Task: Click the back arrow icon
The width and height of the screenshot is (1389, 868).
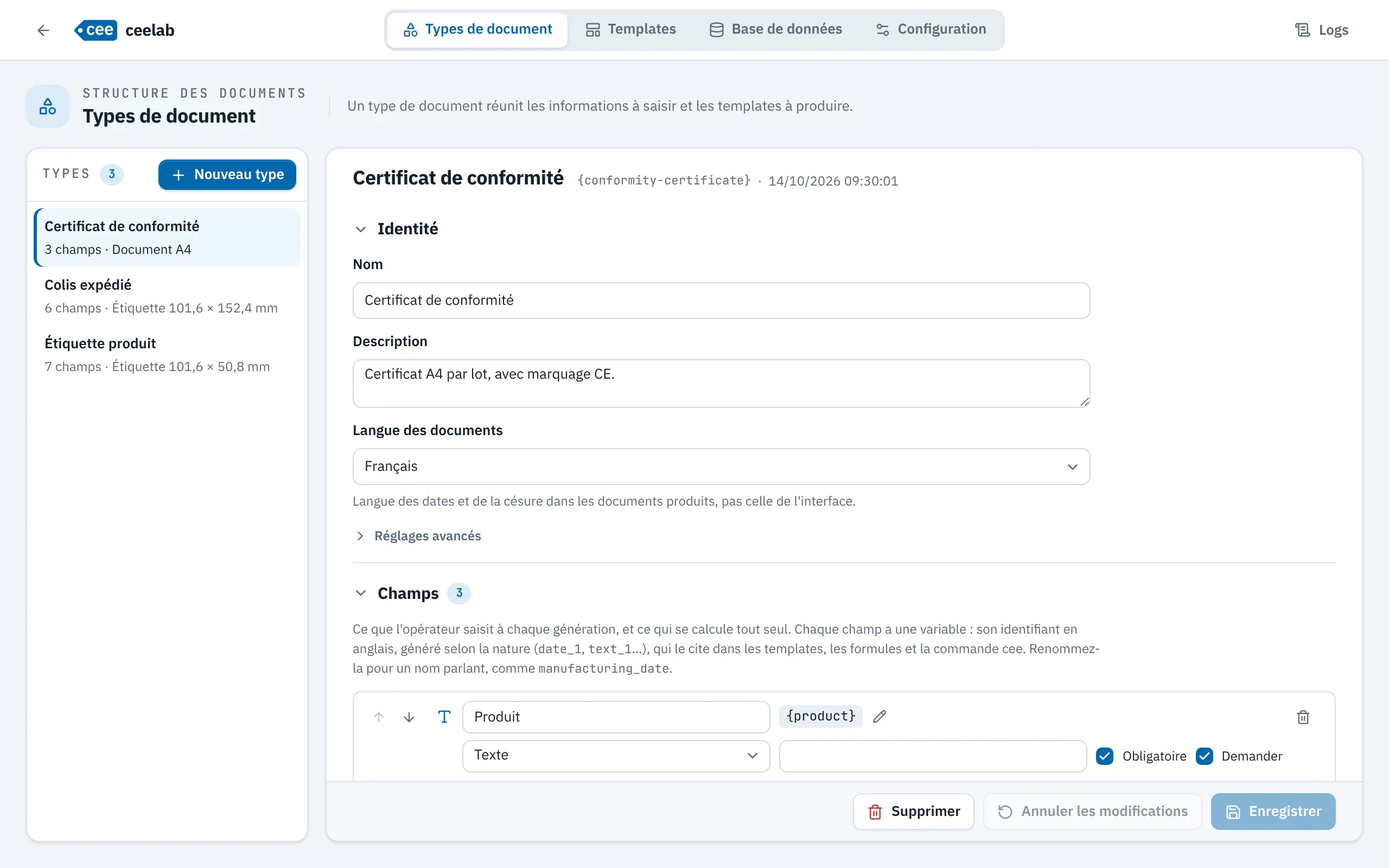Action: [43, 30]
